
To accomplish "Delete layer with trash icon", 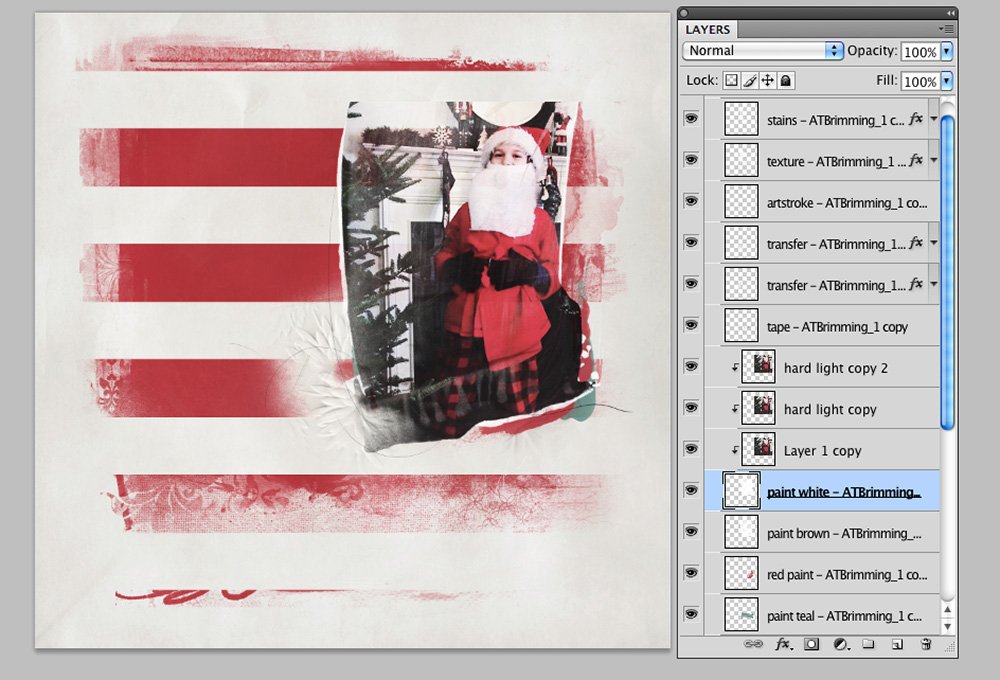I will [x=926, y=644].
